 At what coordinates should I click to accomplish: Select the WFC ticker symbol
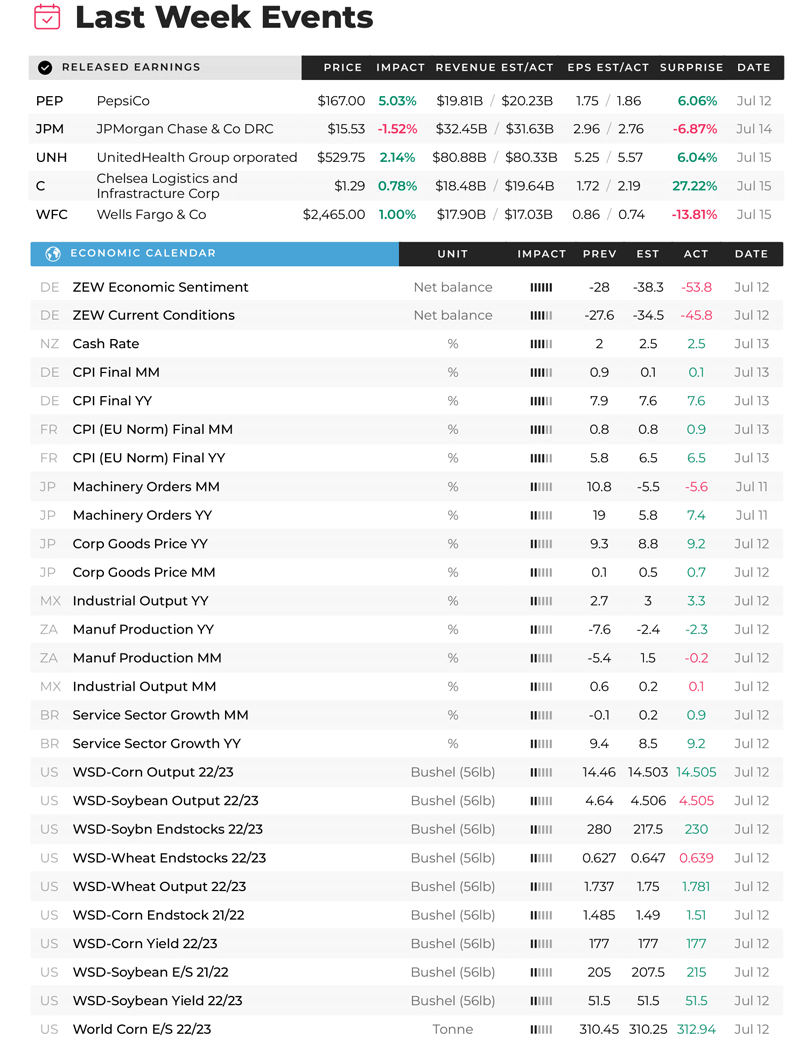52,215
